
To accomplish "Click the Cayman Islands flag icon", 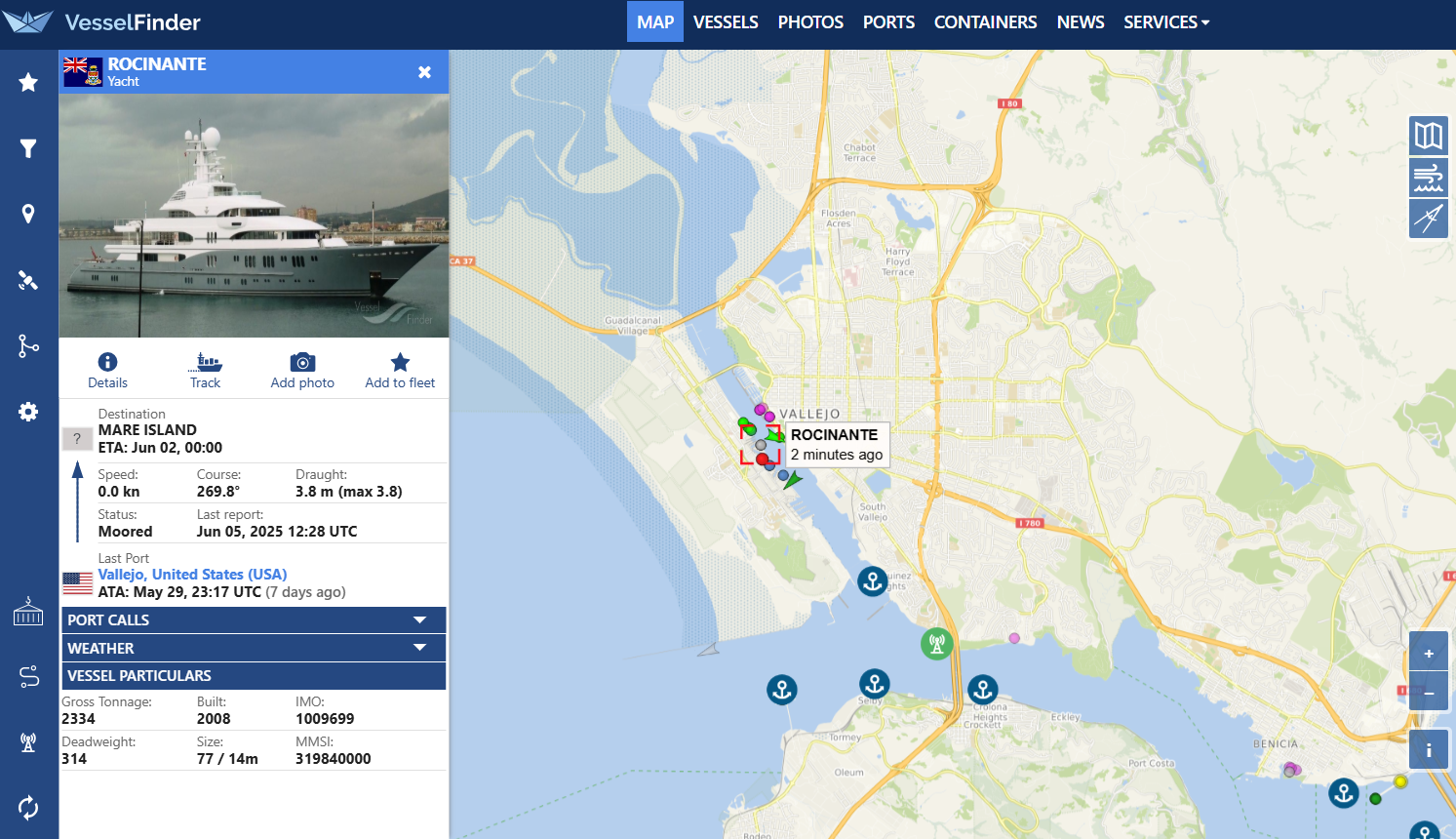I will click(83, 72).
